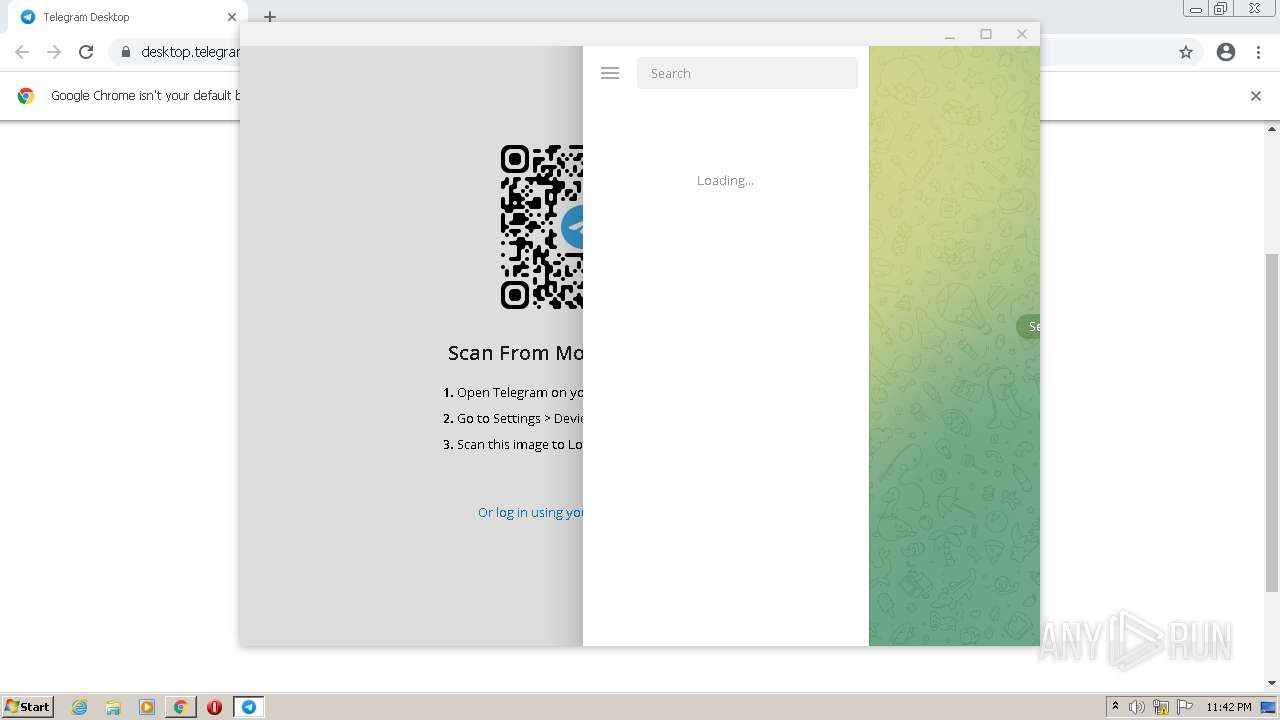The height and width of the screenshot is (720, 1280).
Task: Restore down the Chrome window
Action: [x=1222, y=9]
